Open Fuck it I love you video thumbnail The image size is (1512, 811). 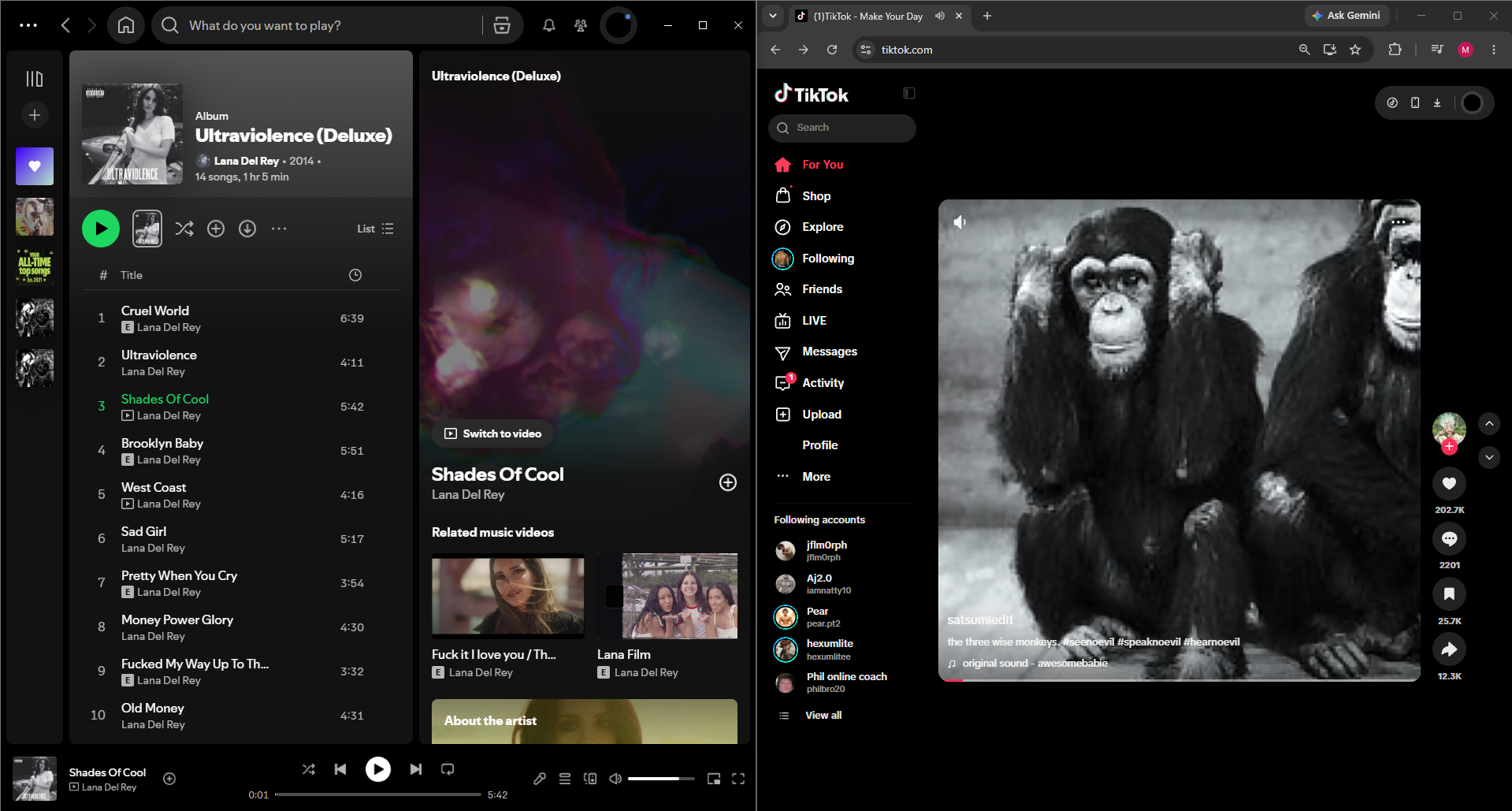(x=508, y=596)
